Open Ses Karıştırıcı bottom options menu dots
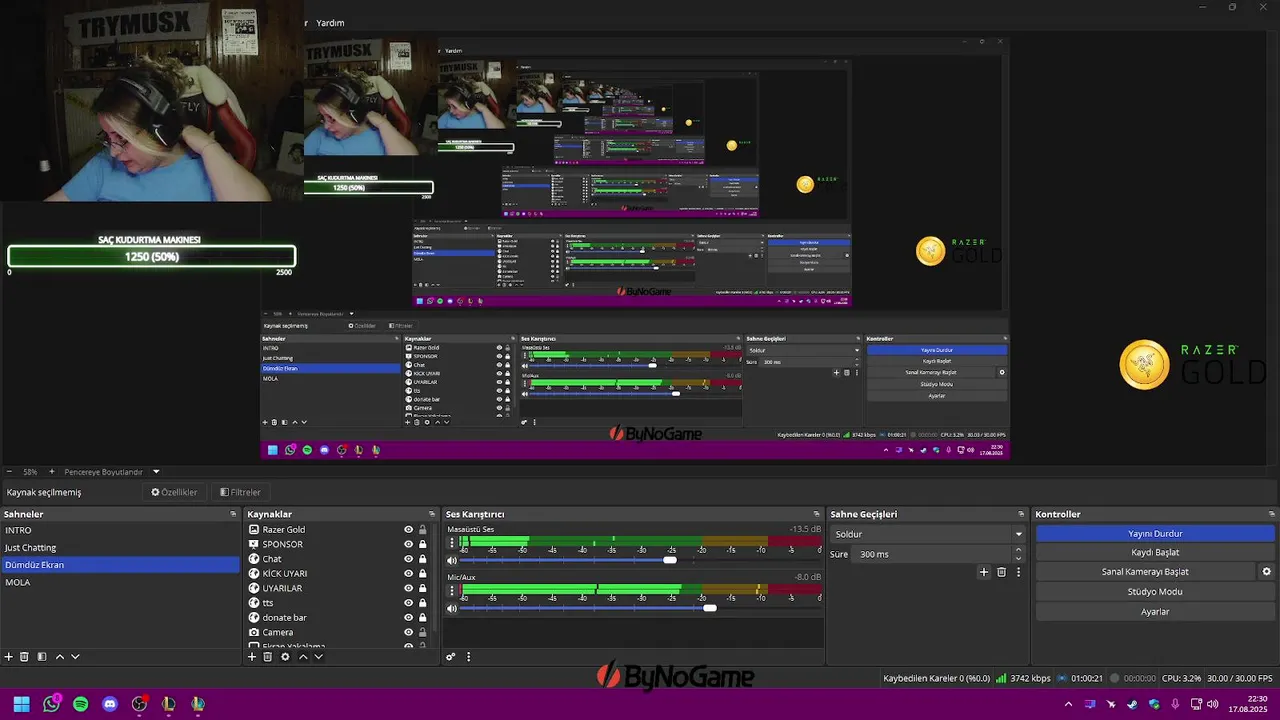 [x=468, y=657]
